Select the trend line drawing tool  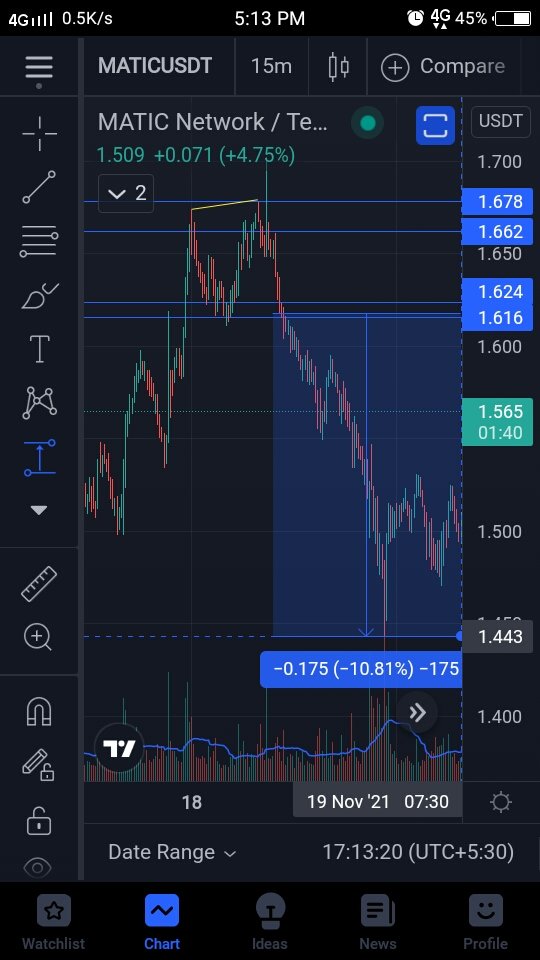pos(39,187)
